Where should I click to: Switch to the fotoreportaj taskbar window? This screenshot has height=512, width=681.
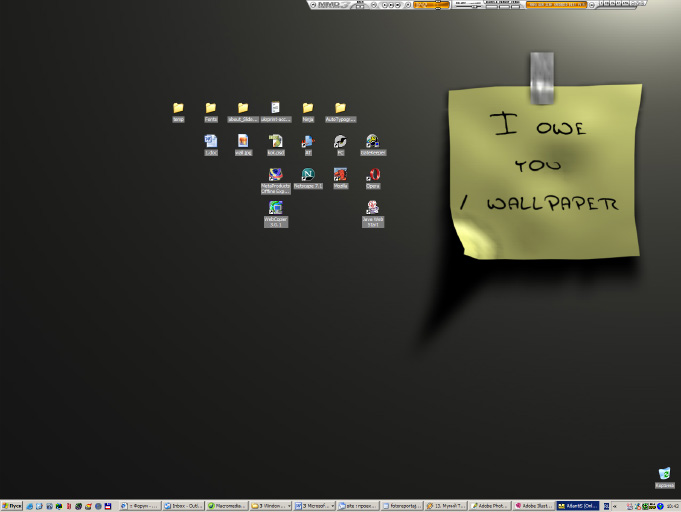tap(402, 506)
